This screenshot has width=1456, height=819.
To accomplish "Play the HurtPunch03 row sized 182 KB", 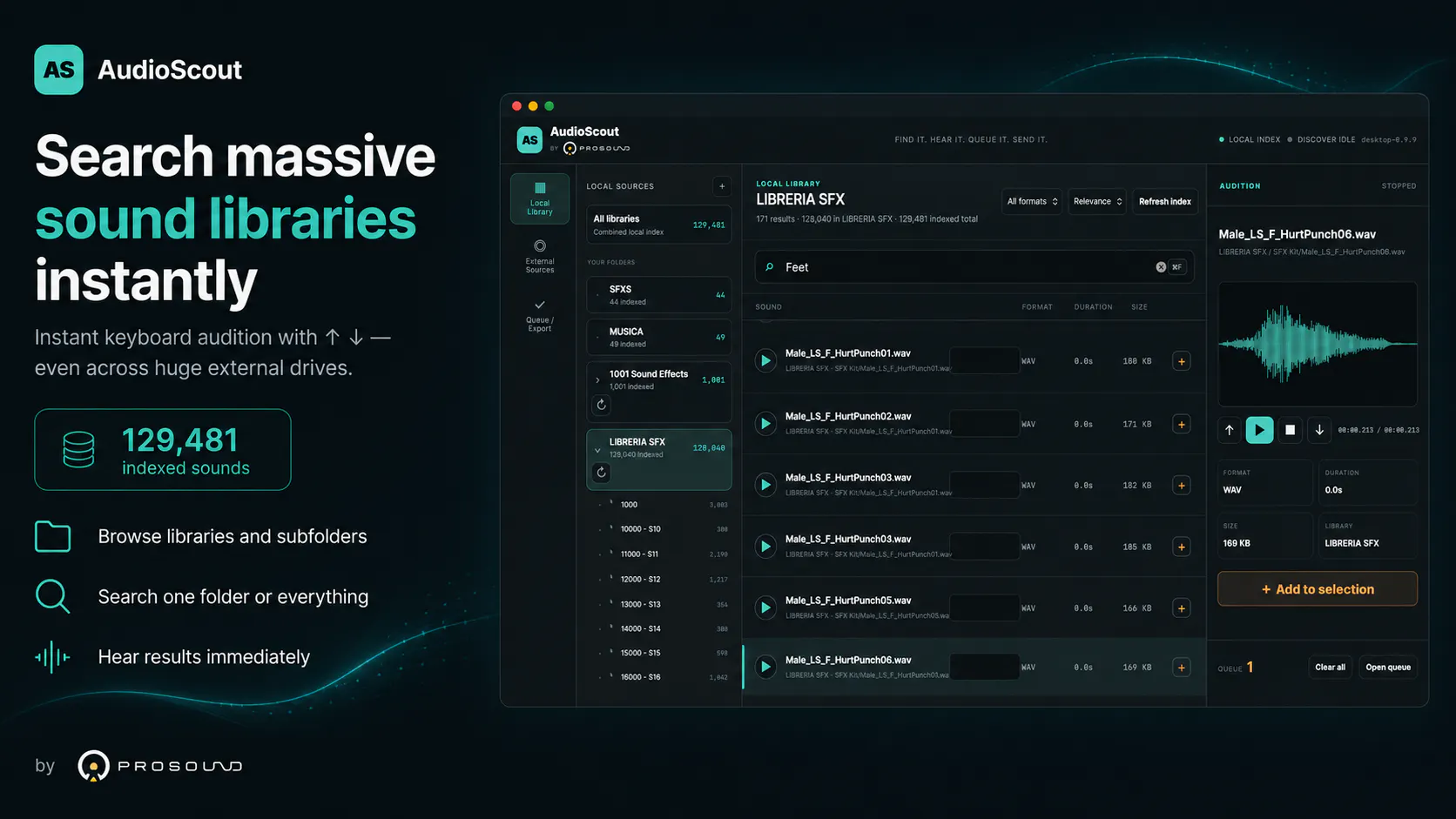I will click(765, 485).
